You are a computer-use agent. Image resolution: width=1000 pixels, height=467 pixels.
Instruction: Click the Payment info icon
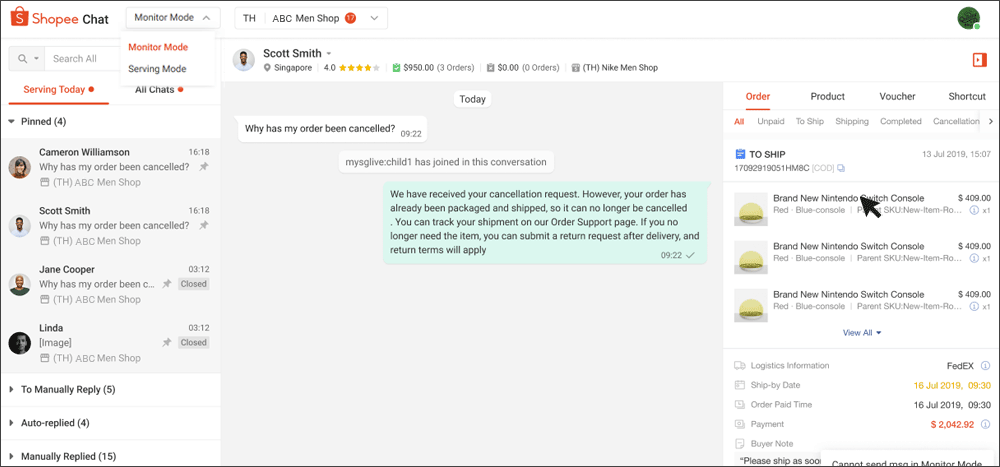[x=986, y=424]
